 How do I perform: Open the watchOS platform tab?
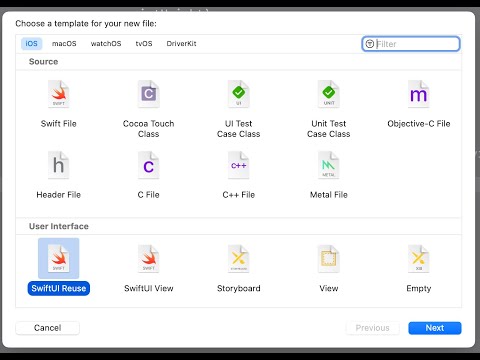(106, 44)
